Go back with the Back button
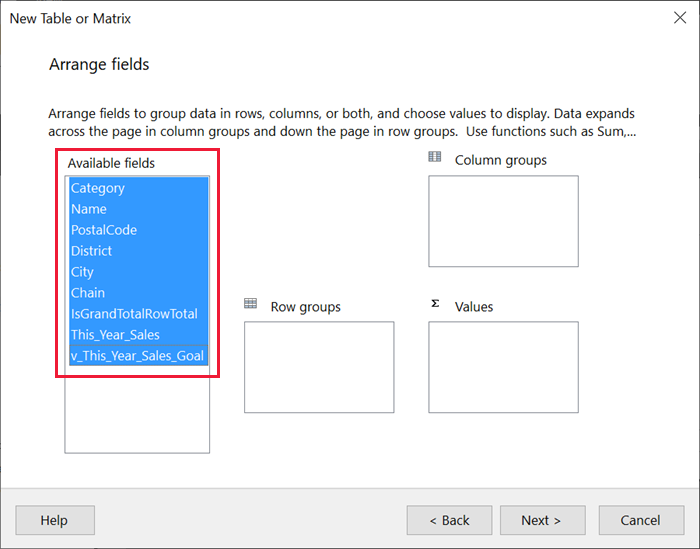 point(449,520)
